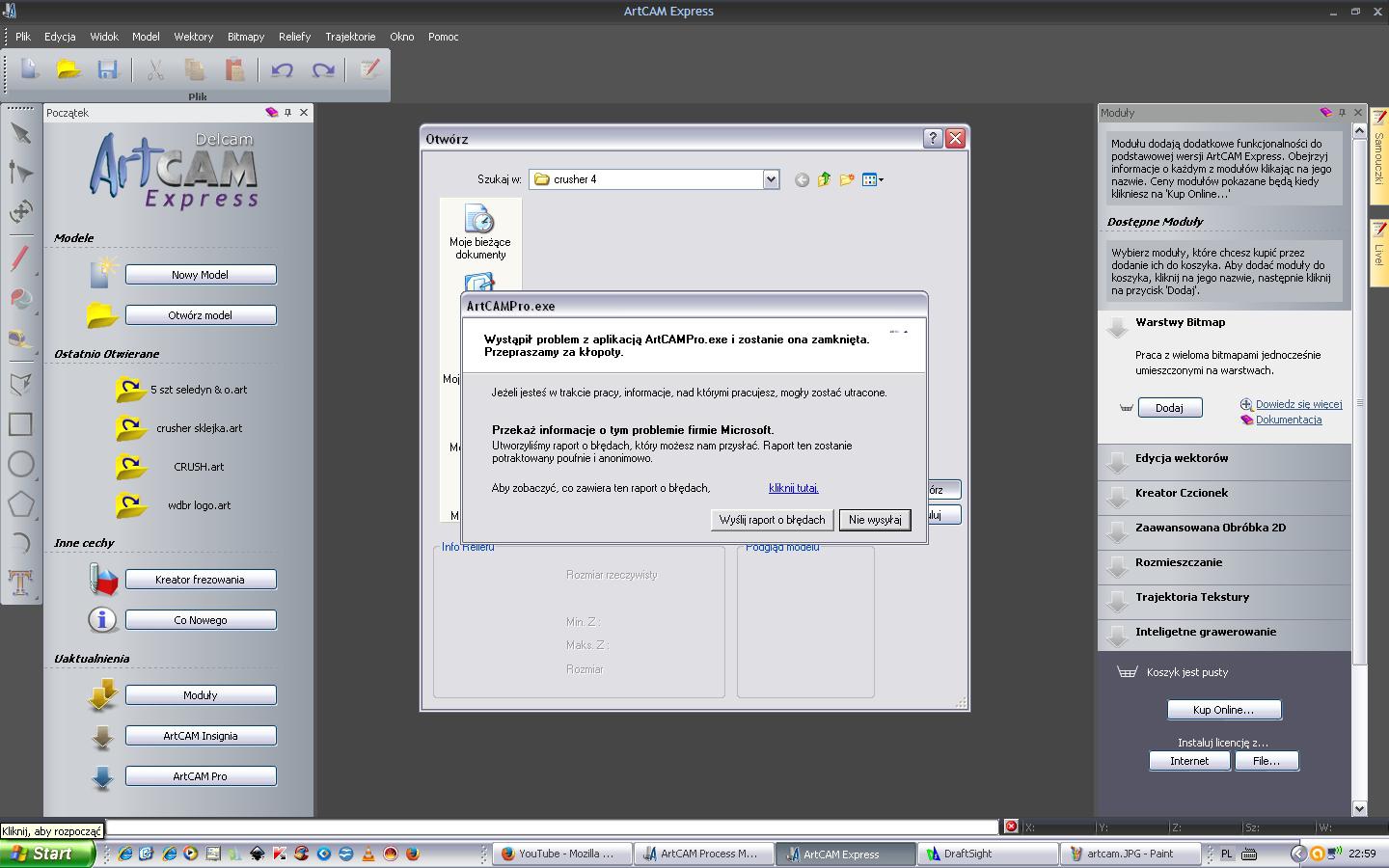Open a file with the yellow folder toolbar icon
This screenshot has height=868, width=1389.
68,68
